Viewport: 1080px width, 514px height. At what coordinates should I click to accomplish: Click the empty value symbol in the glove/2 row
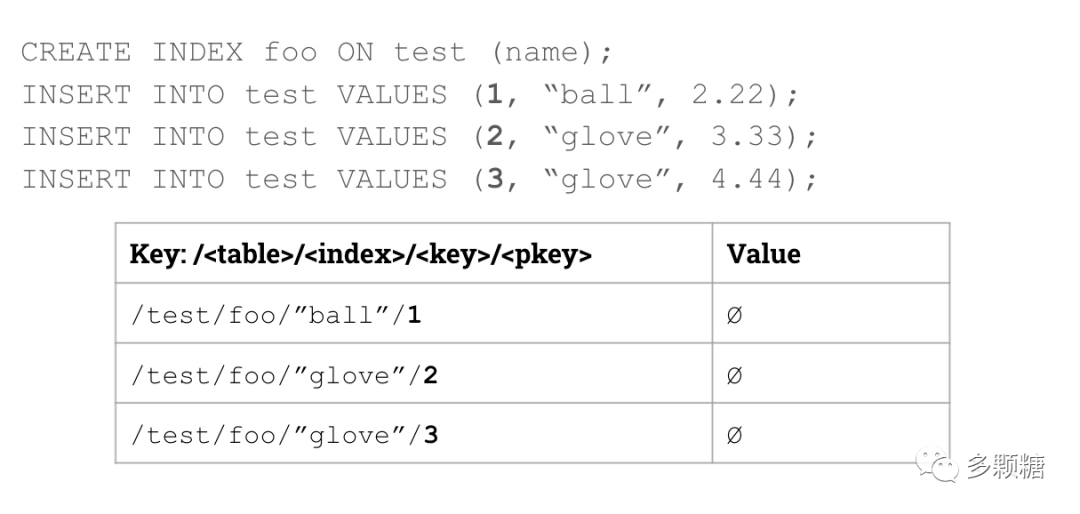coord(735,375)
